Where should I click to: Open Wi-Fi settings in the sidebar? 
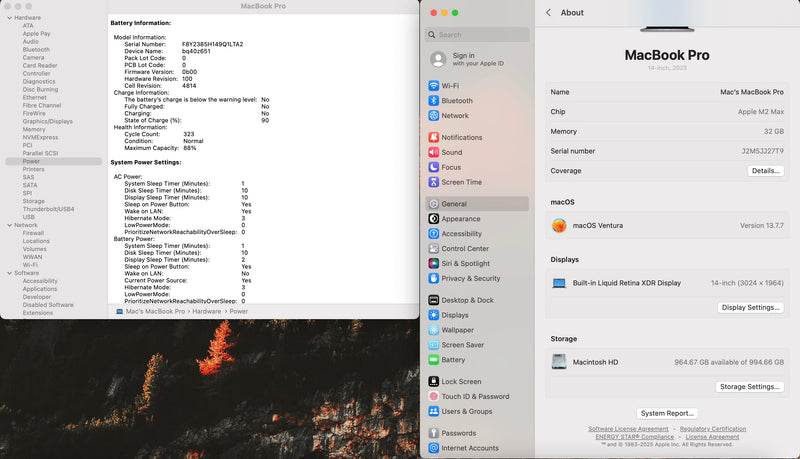(x=450, y=86)
